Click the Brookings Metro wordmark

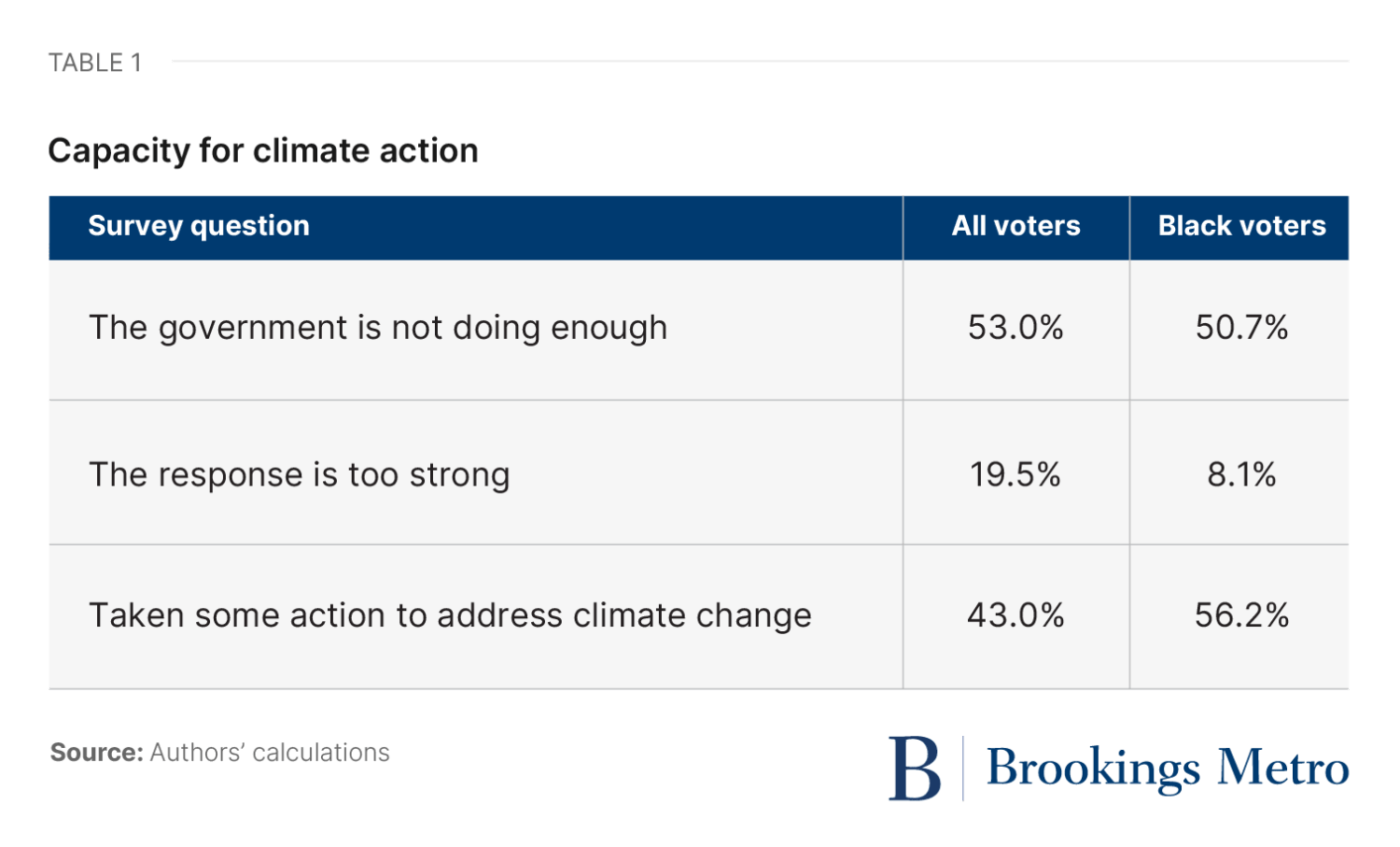point(1167,769)
